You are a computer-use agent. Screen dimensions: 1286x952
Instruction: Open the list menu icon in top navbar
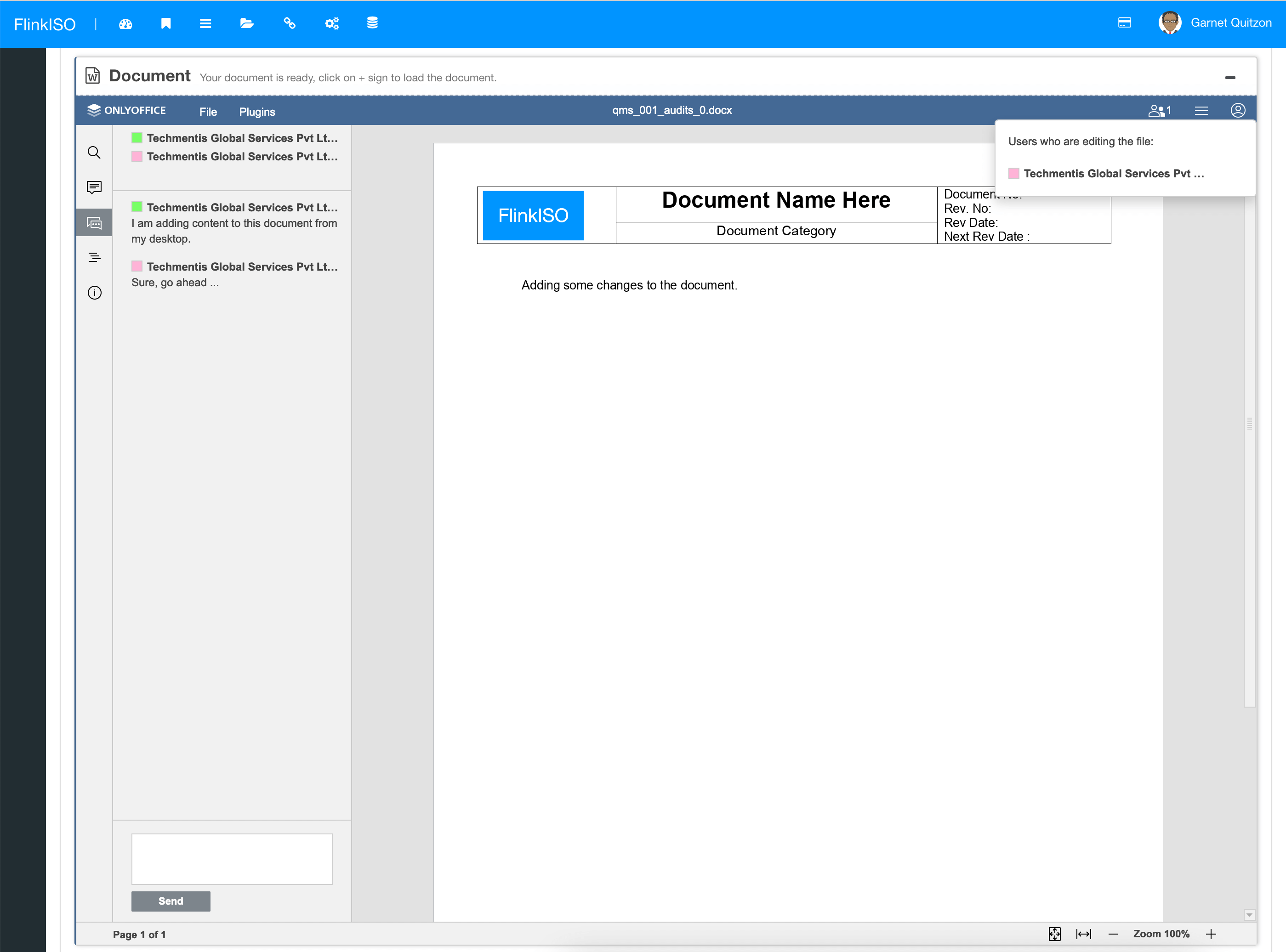coord(205,23)
